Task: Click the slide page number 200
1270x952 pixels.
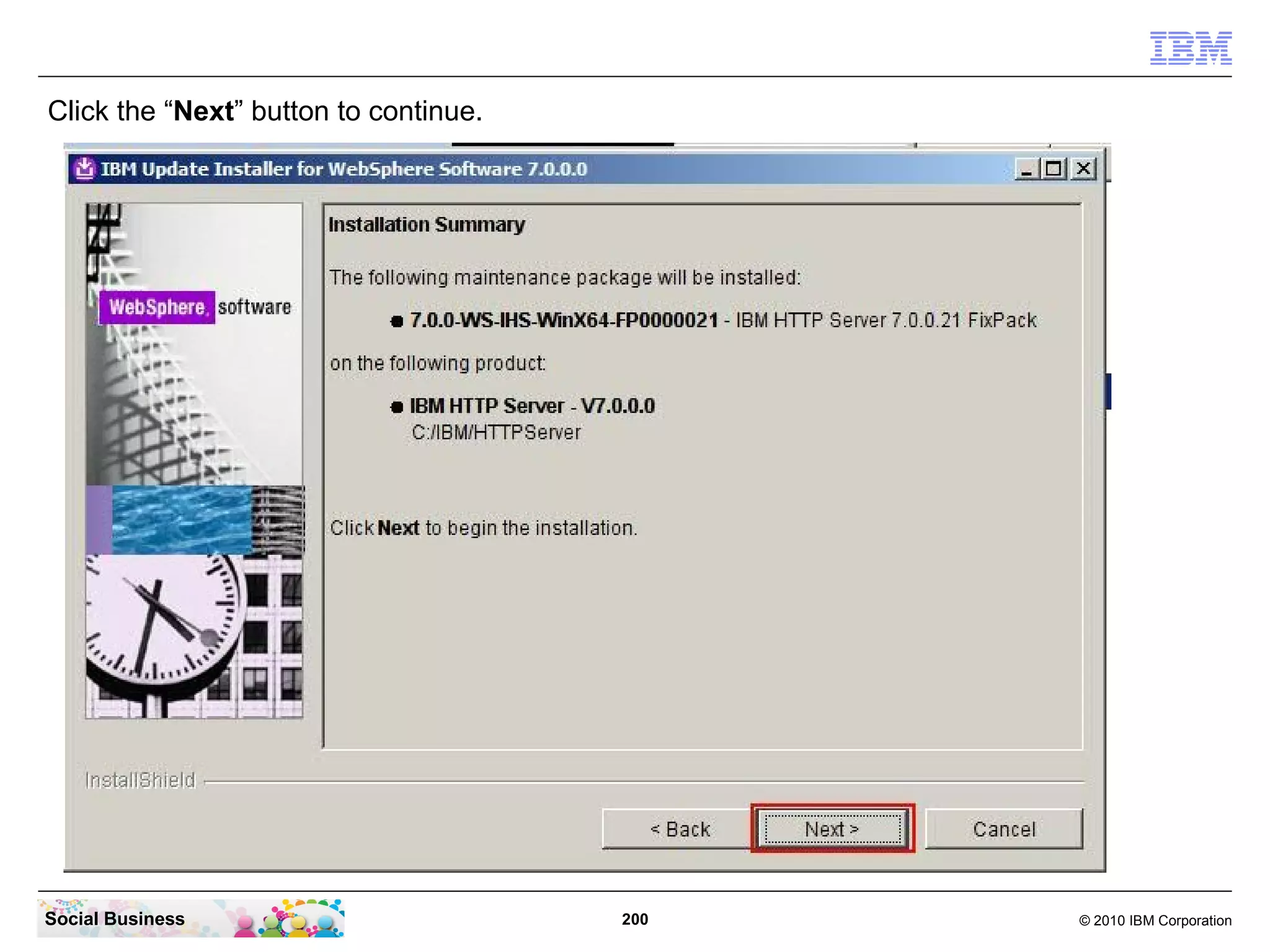Action: tap(635, 919)
